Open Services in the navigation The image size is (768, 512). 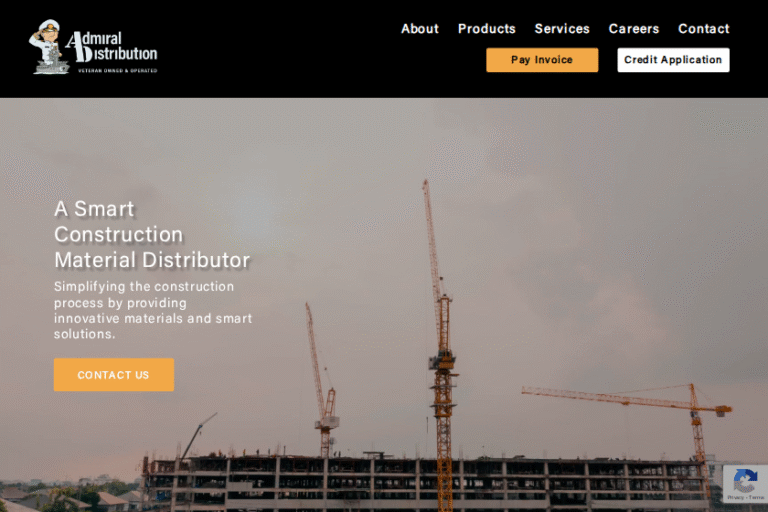coord(562,29)
